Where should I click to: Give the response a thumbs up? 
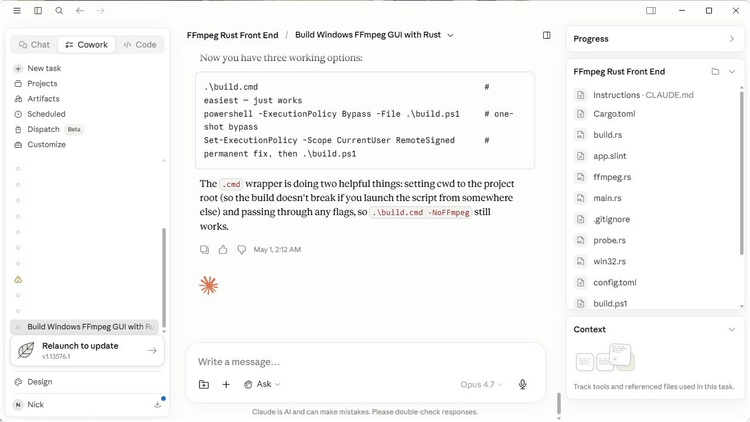tap(223, 250)
